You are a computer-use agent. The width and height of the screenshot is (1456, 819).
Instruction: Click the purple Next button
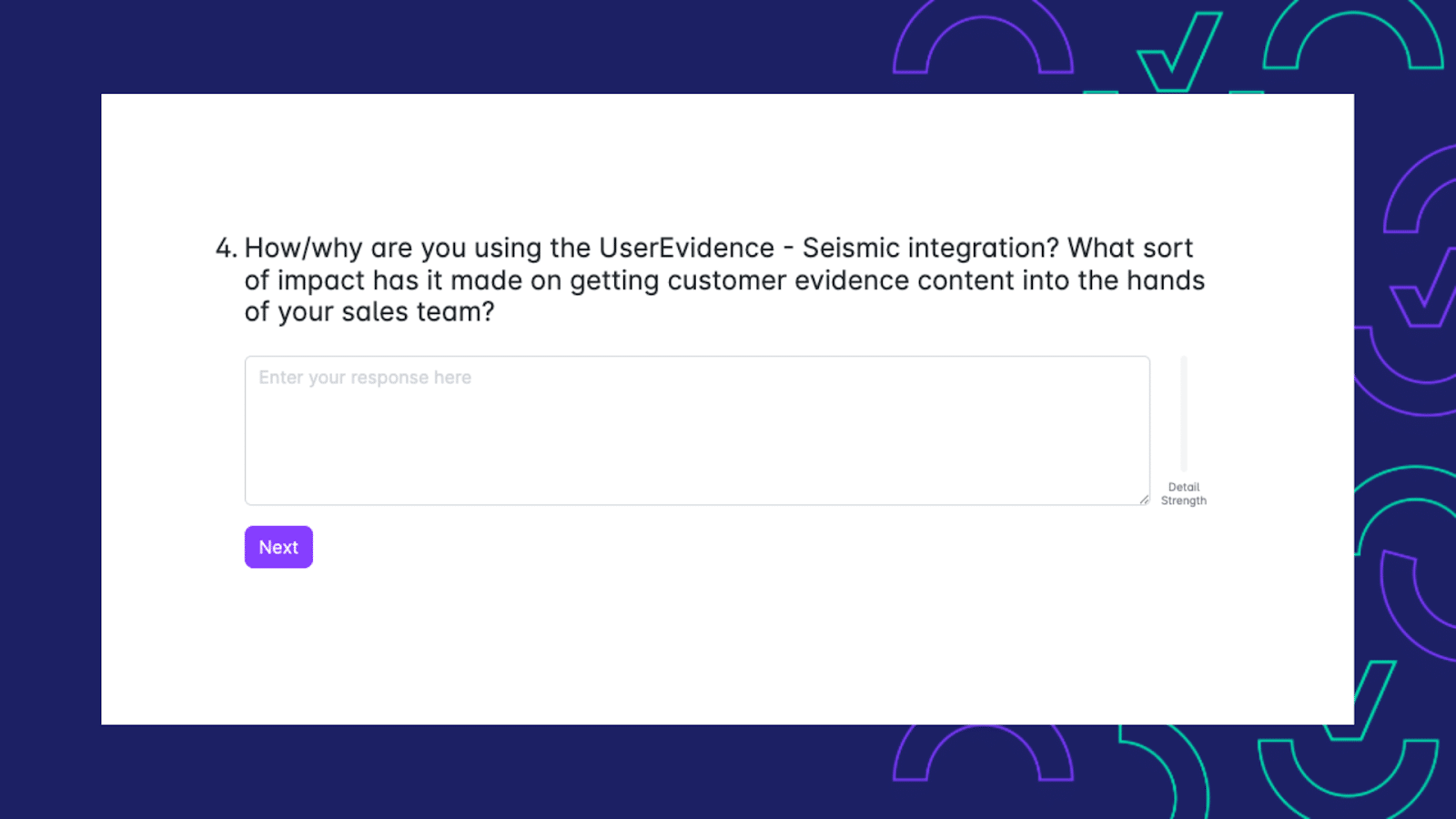point(278,547)
